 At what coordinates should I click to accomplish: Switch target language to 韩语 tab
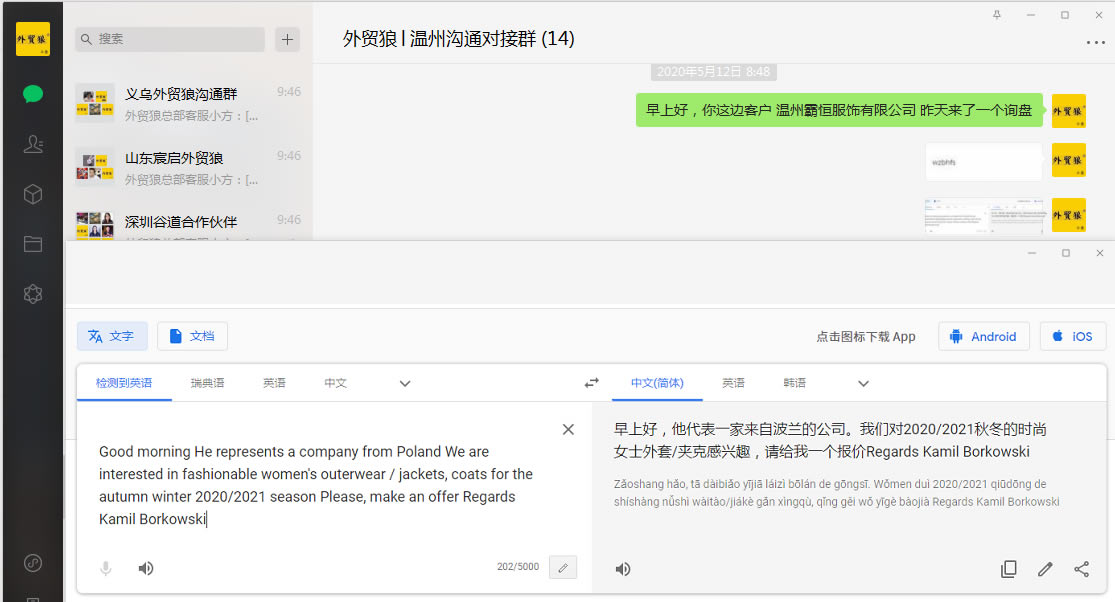795,383
